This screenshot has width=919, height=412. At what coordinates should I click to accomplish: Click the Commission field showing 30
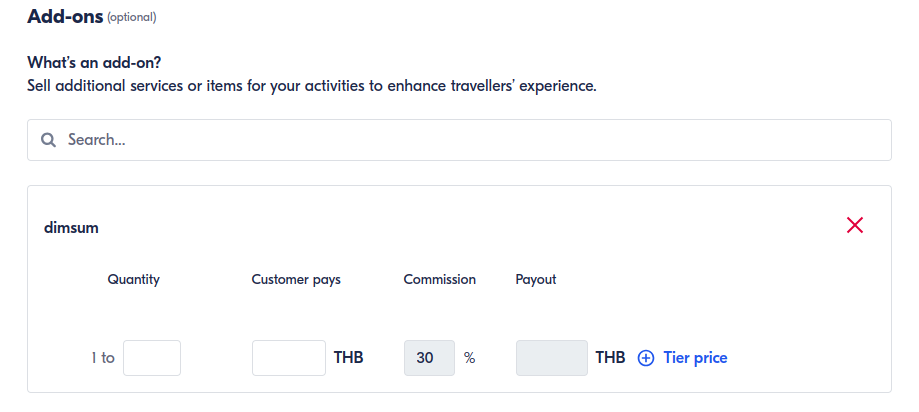429,358
